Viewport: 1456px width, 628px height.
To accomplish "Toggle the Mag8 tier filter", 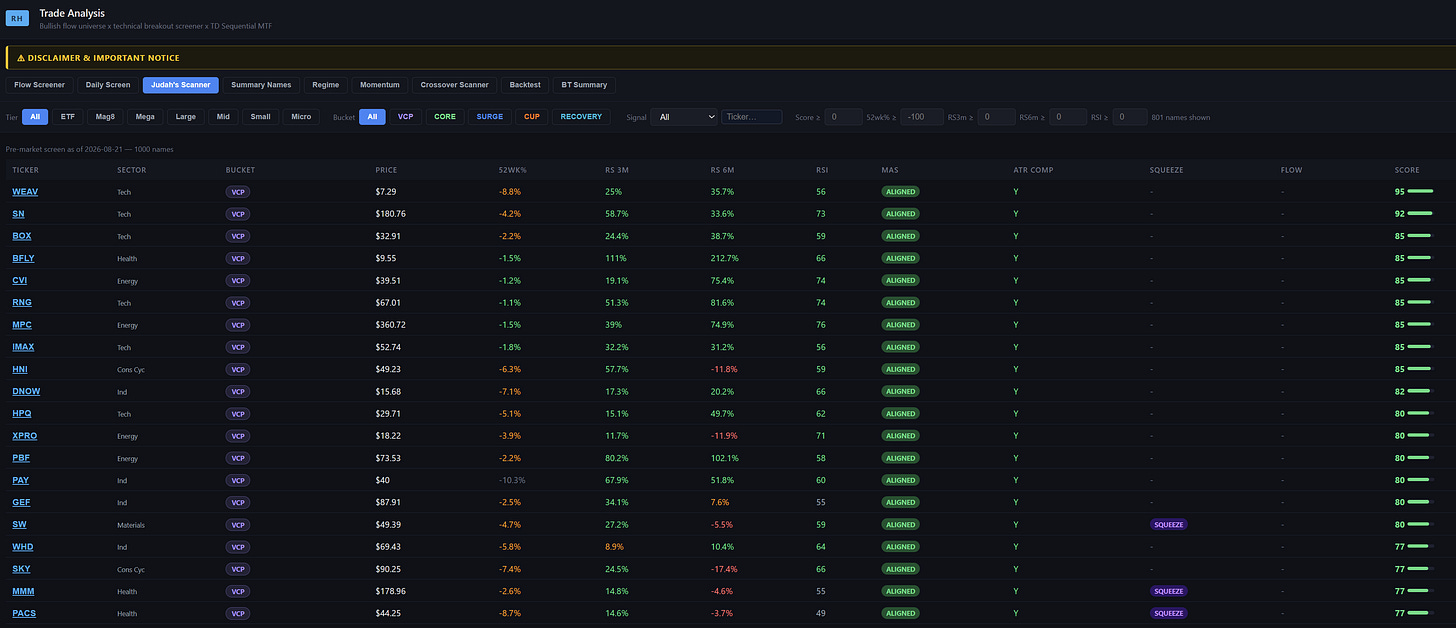I will (105, 117).
